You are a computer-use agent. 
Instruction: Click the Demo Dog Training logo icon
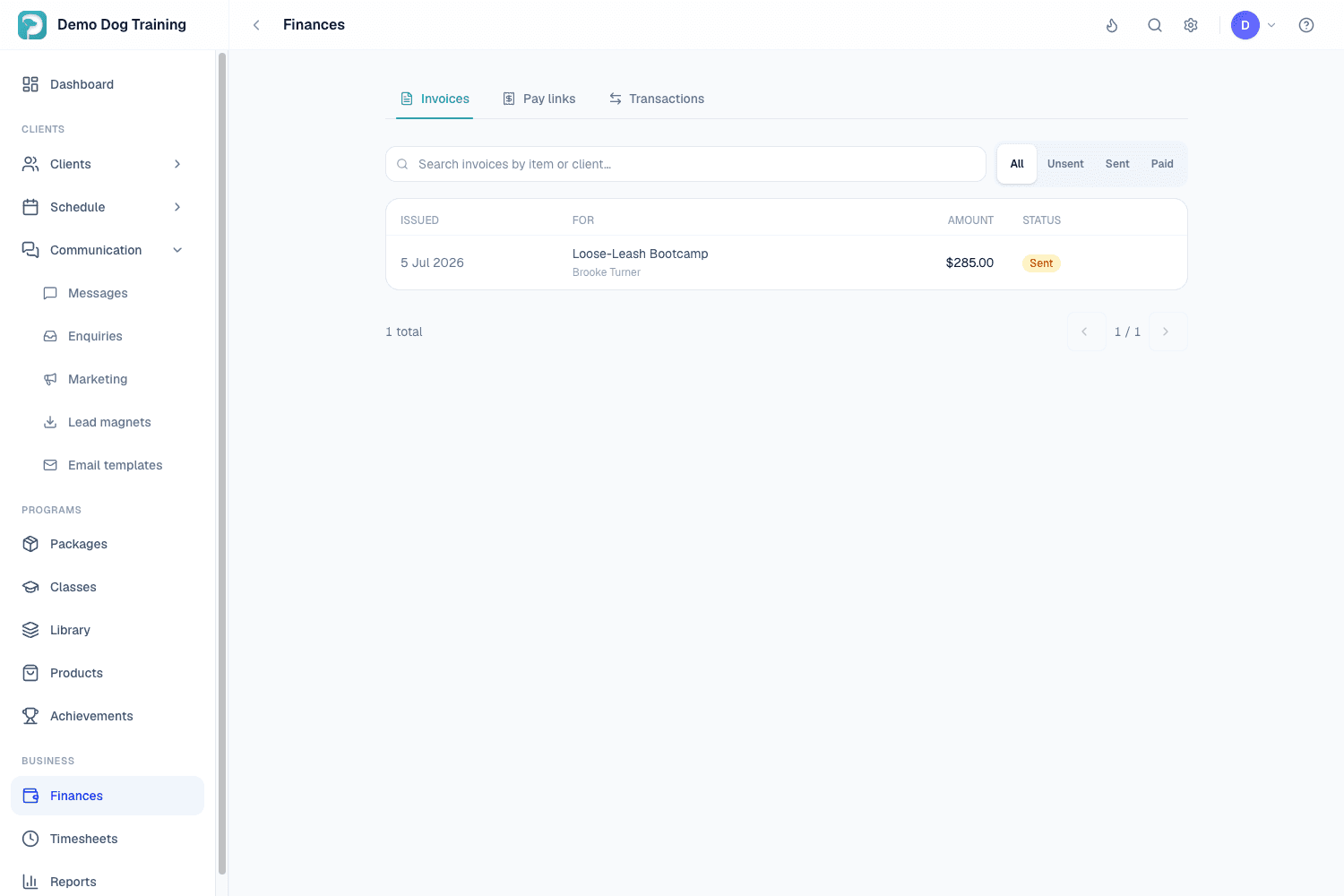(32, 25)
